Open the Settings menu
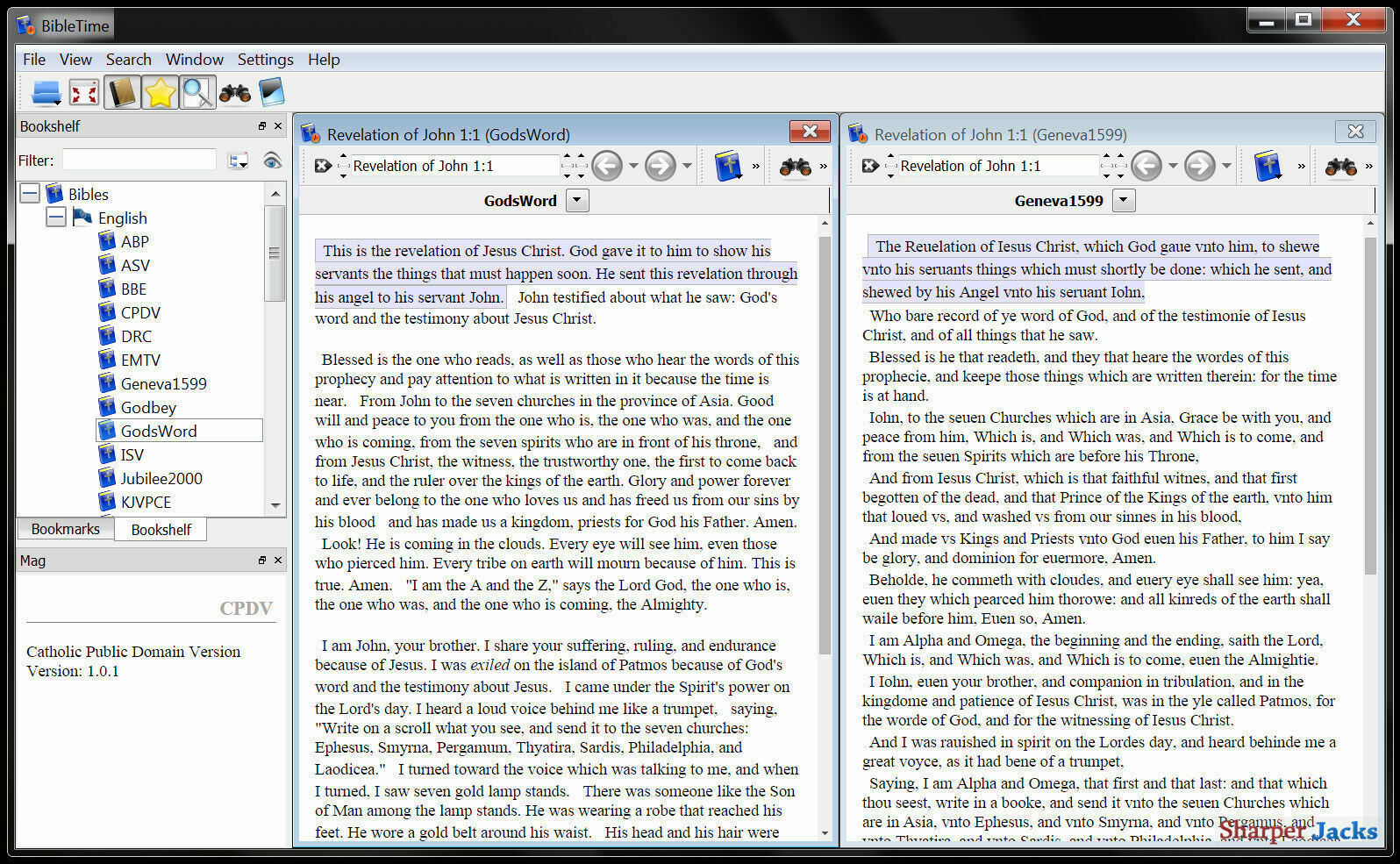Image resolution: width=1400 pixels, height=864 pixels. pyautogui.click(x=266, y=60)
